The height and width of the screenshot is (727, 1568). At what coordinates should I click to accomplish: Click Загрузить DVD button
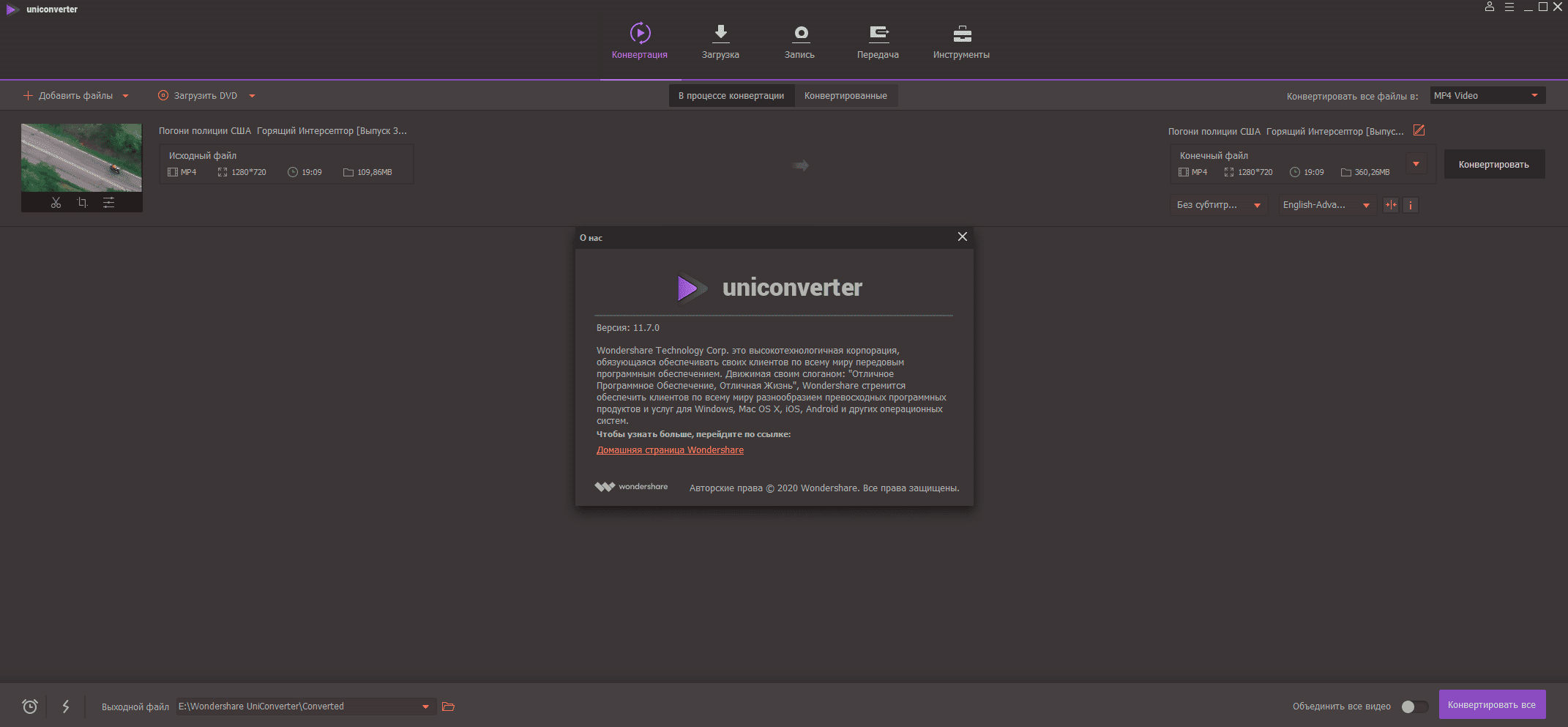click(198, 96)
